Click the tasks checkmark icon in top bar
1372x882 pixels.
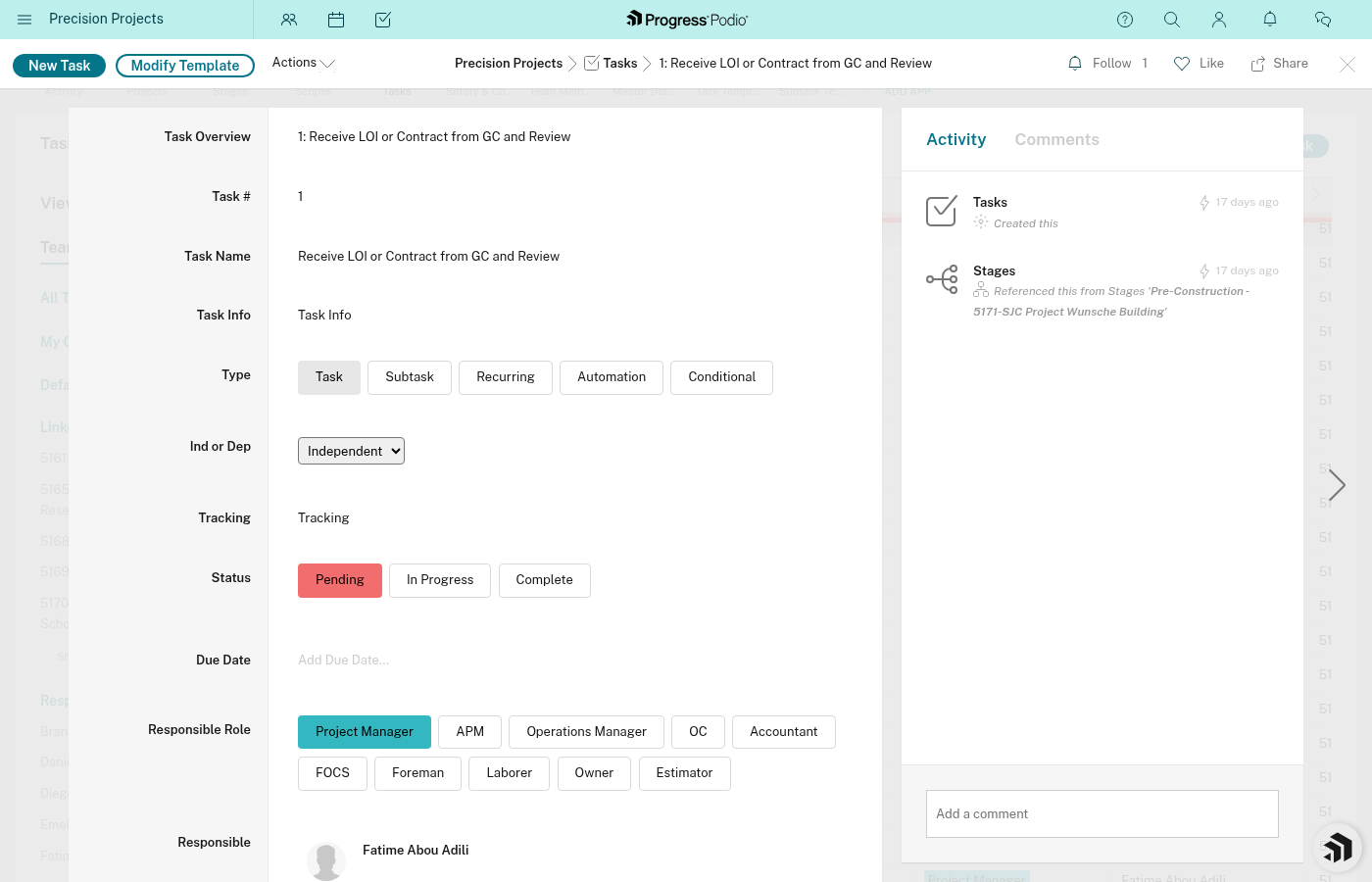383,19
